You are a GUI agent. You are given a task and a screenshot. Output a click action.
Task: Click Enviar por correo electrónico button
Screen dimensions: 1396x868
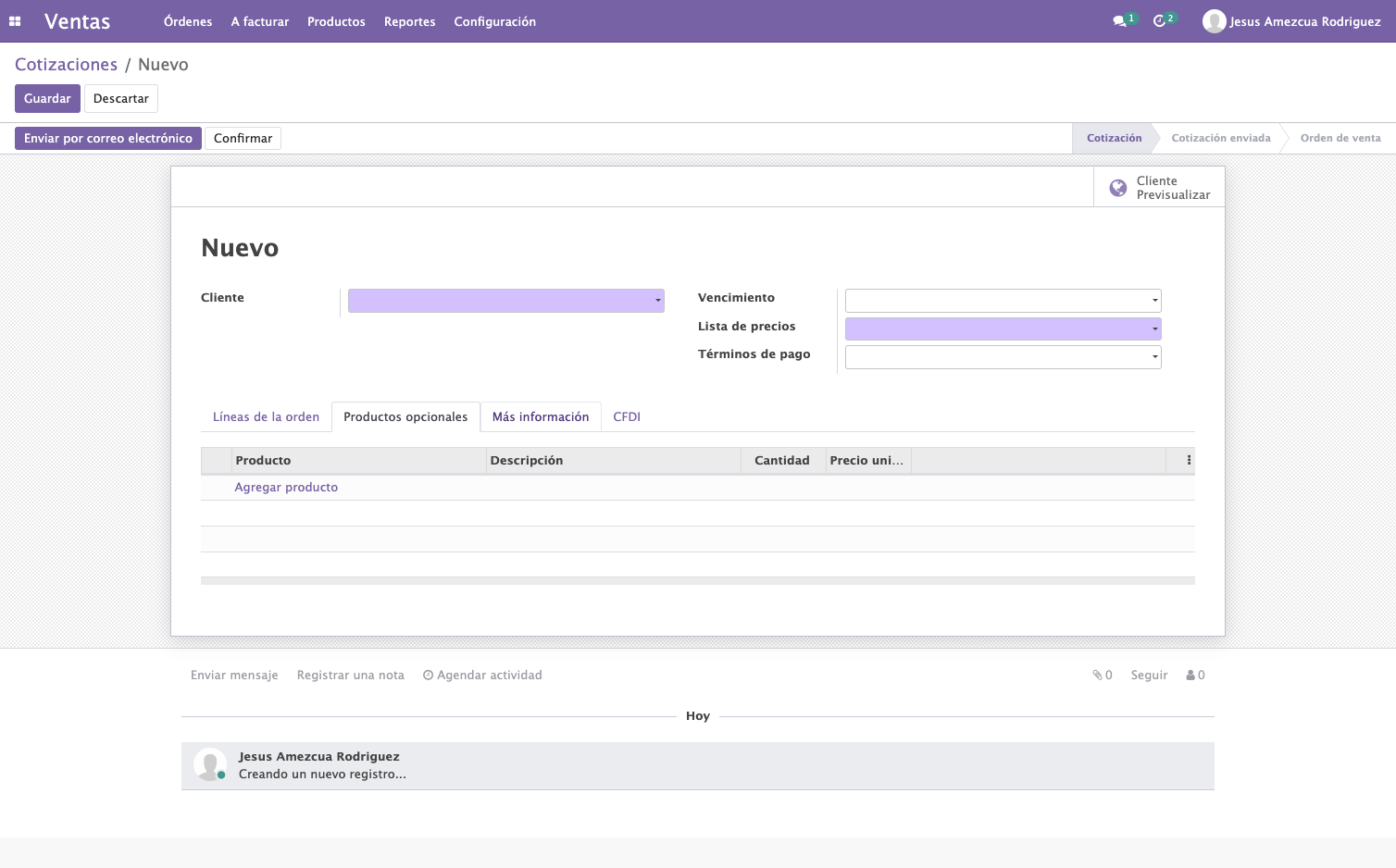pos(108,139)
